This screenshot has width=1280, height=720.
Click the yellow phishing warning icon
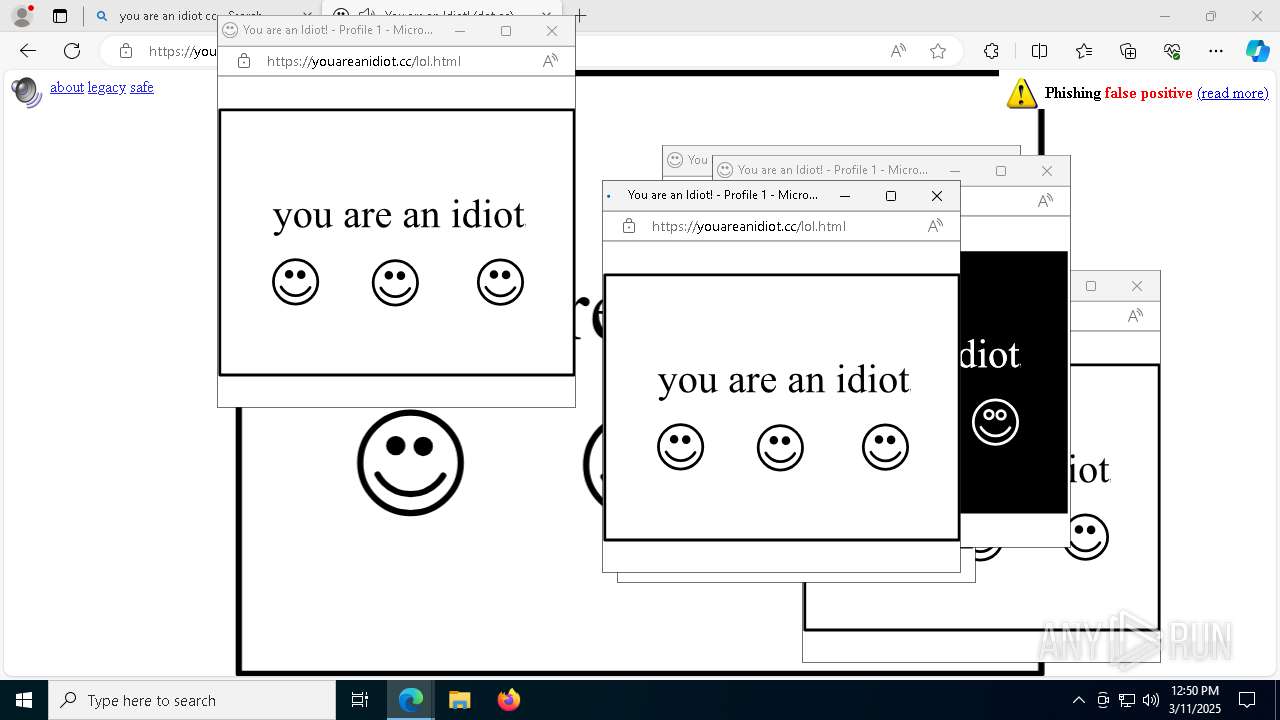pyautogui.click(x=1021, y=93)
